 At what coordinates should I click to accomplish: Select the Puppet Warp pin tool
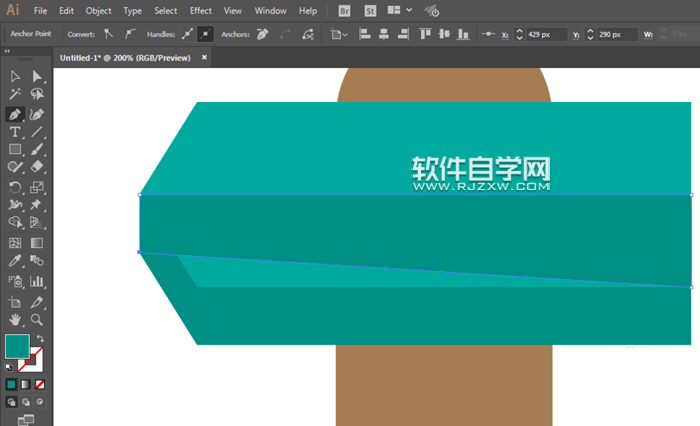pyautogui.click(x=37, y=205)
